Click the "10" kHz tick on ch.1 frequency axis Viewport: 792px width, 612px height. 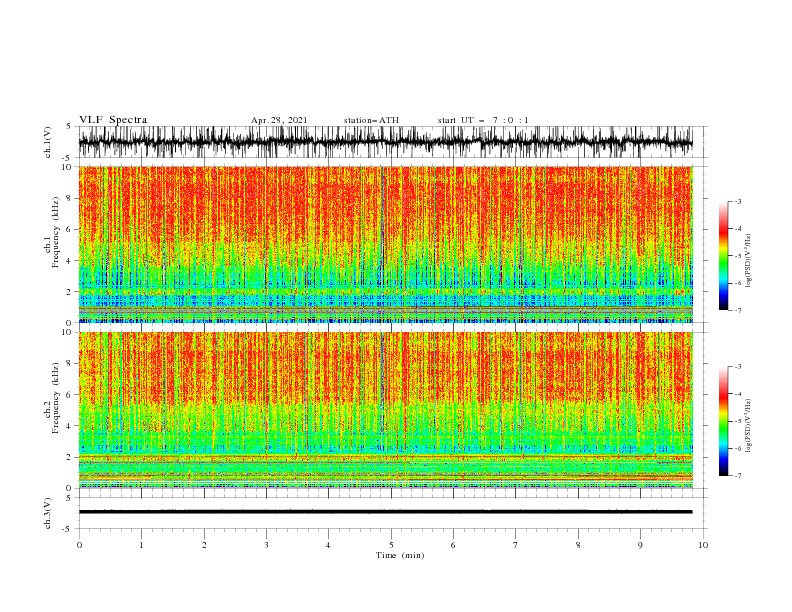69,167
